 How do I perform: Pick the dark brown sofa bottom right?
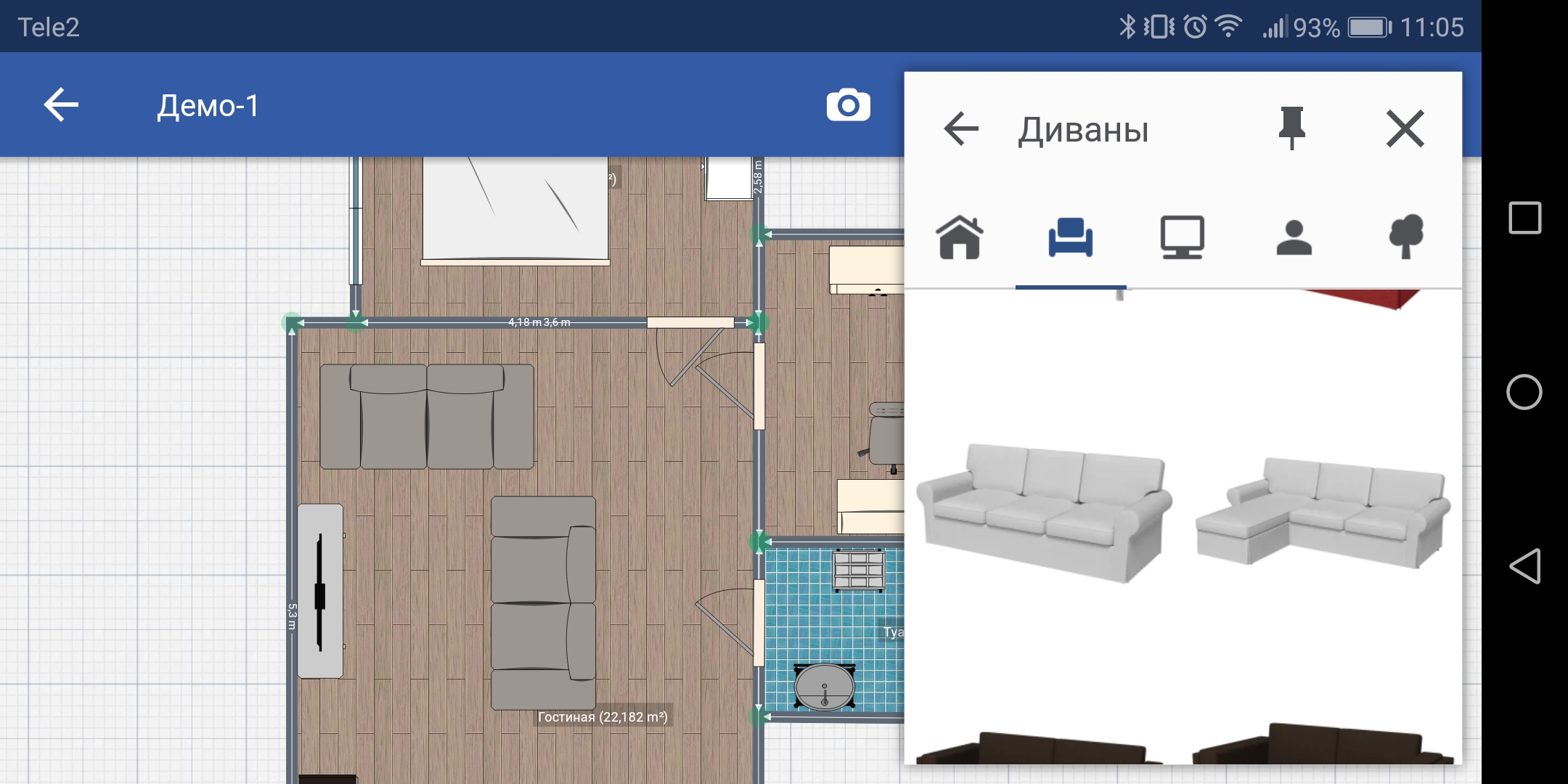[1323, 746]
